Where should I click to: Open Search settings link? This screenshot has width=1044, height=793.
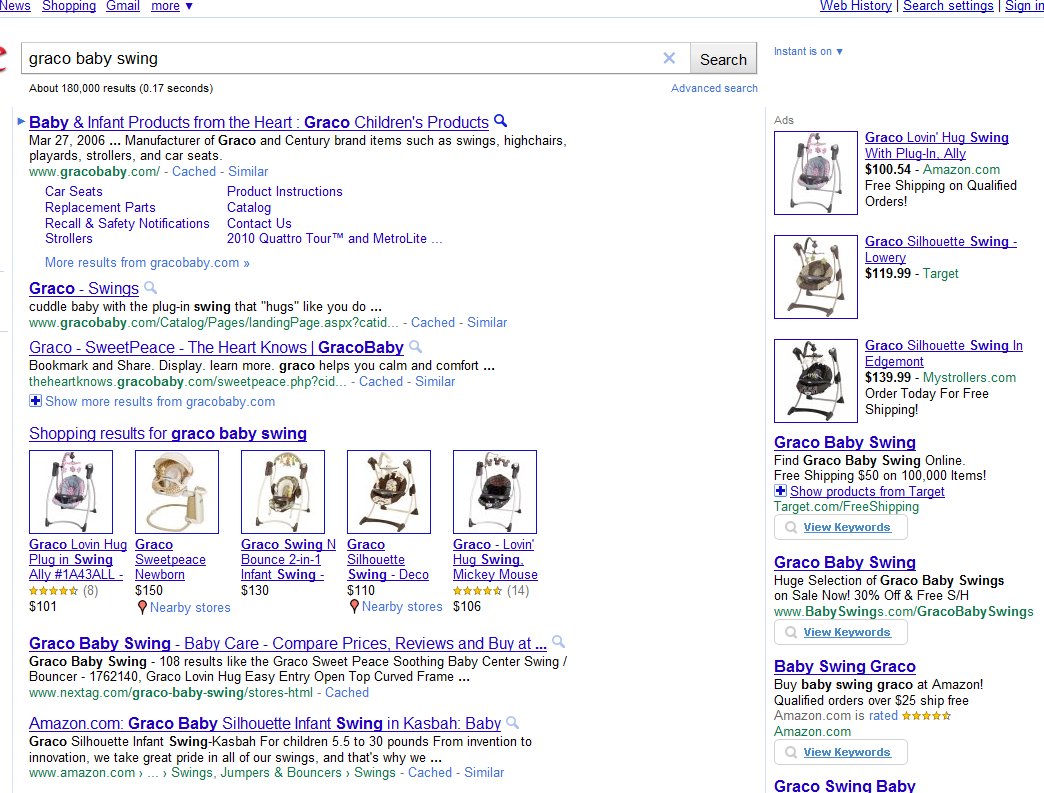coord(948,6)
